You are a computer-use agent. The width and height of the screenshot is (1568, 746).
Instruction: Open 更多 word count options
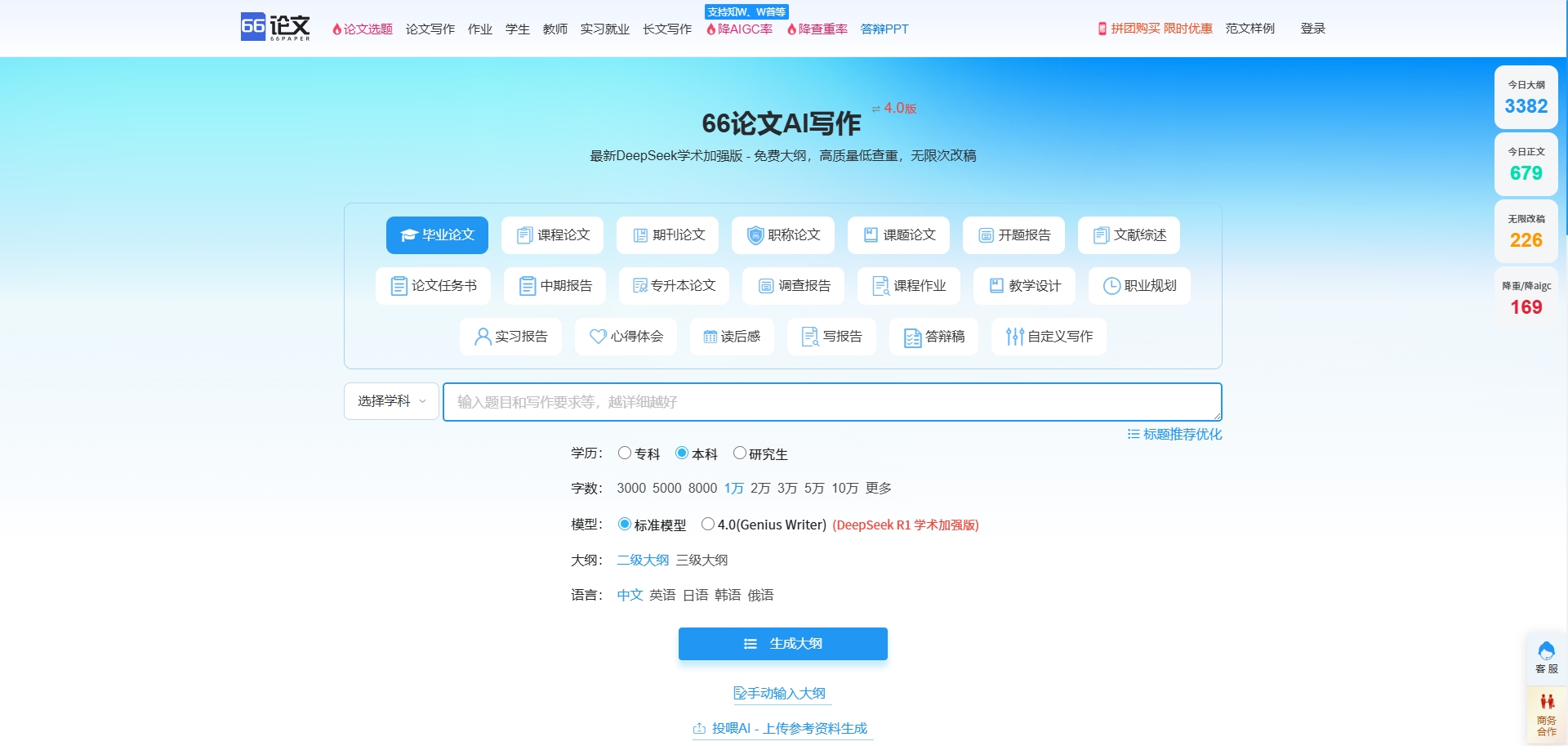pyautogui.click(x=879, y=488)
